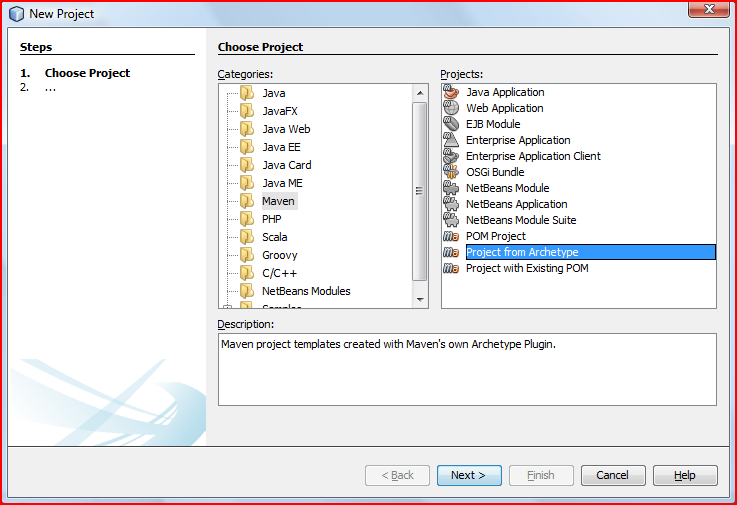Choose NetBeans Module Suite project type
This screenshot has height=505, width=737.
point(520,220)
